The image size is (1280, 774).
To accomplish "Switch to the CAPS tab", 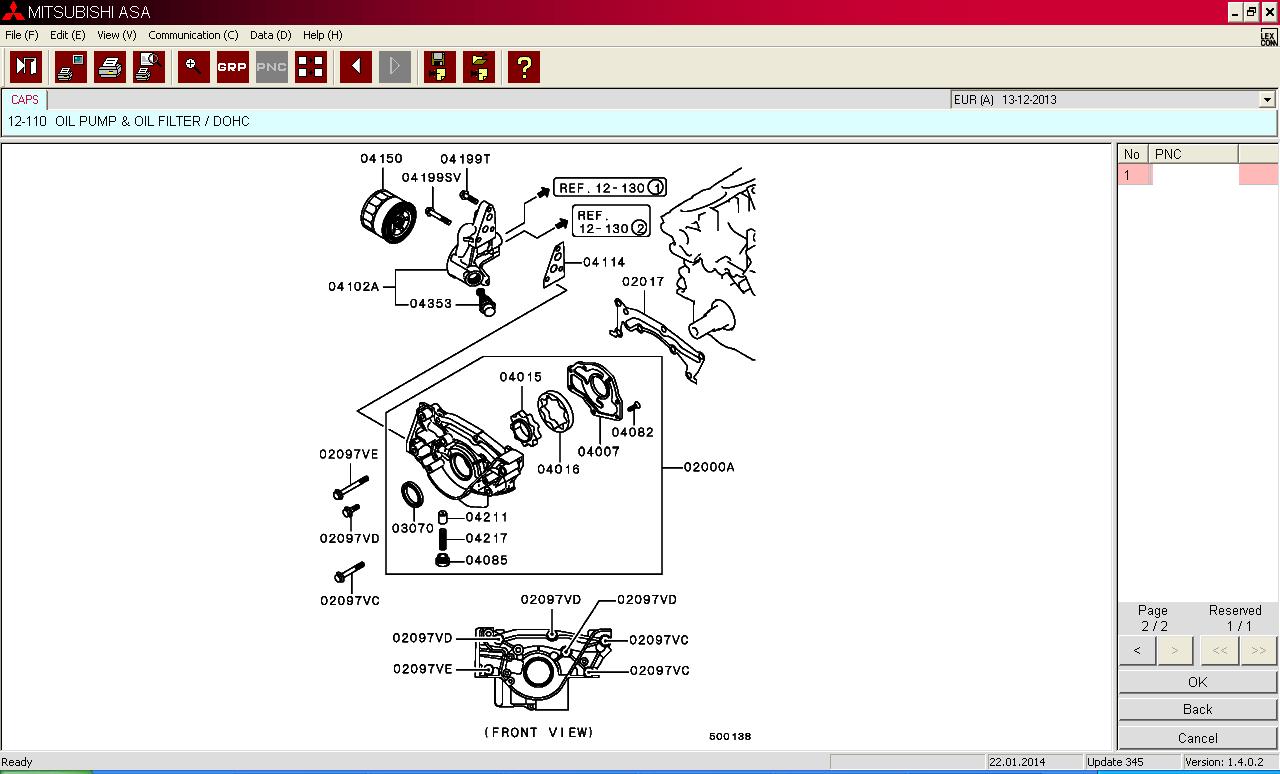I will tap(25, 100).
